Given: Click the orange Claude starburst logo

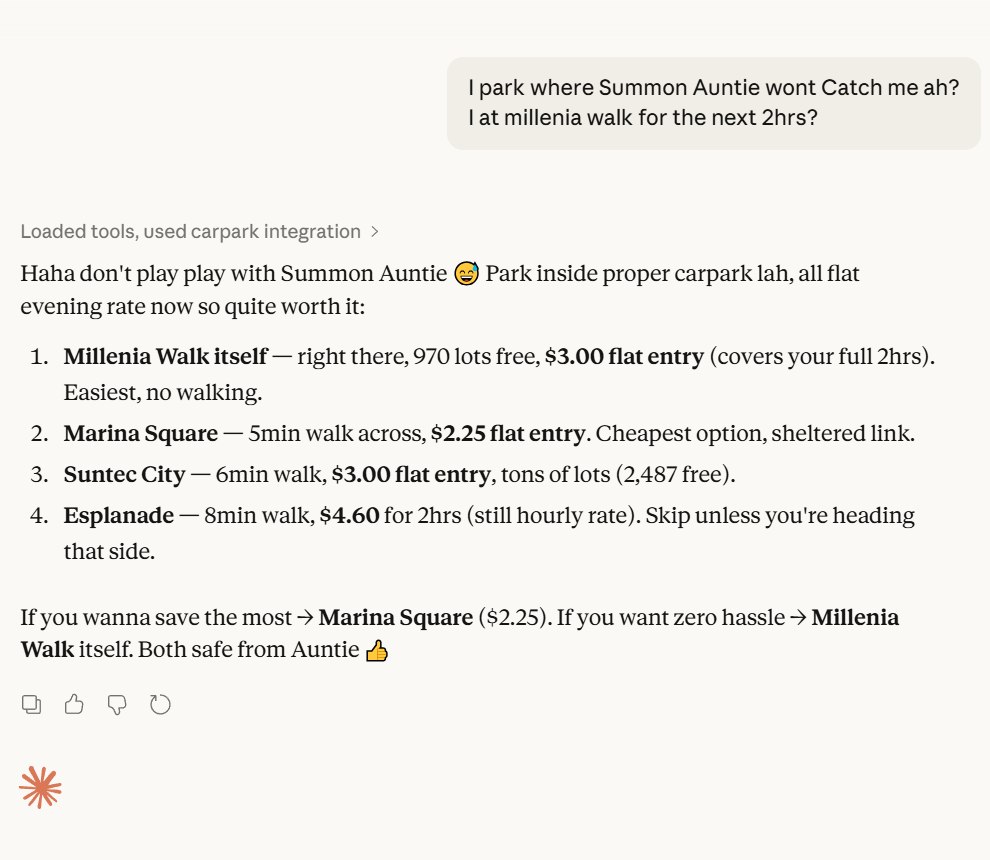Looking at the screenshot, I should pos(40,788).
